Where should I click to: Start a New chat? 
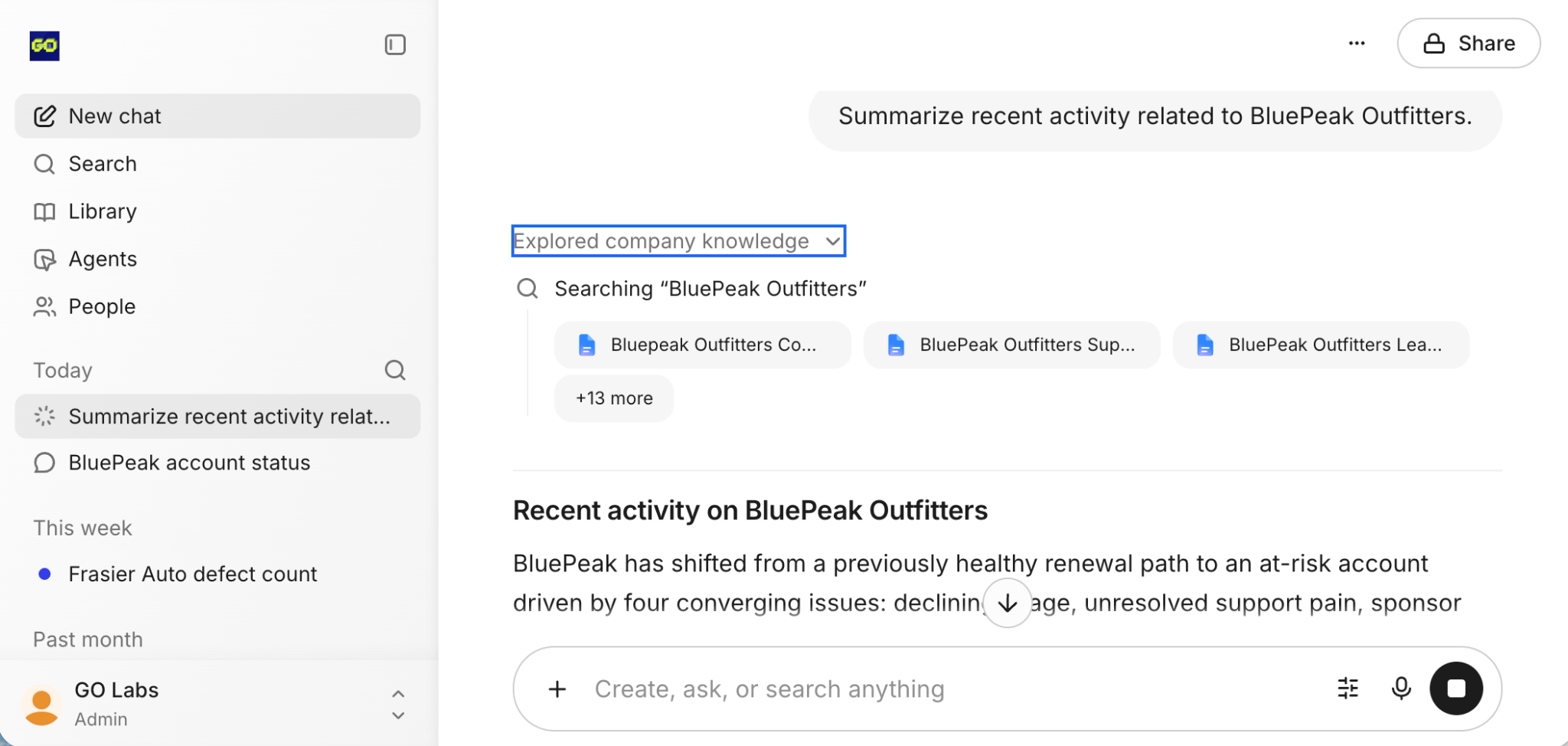217,116
